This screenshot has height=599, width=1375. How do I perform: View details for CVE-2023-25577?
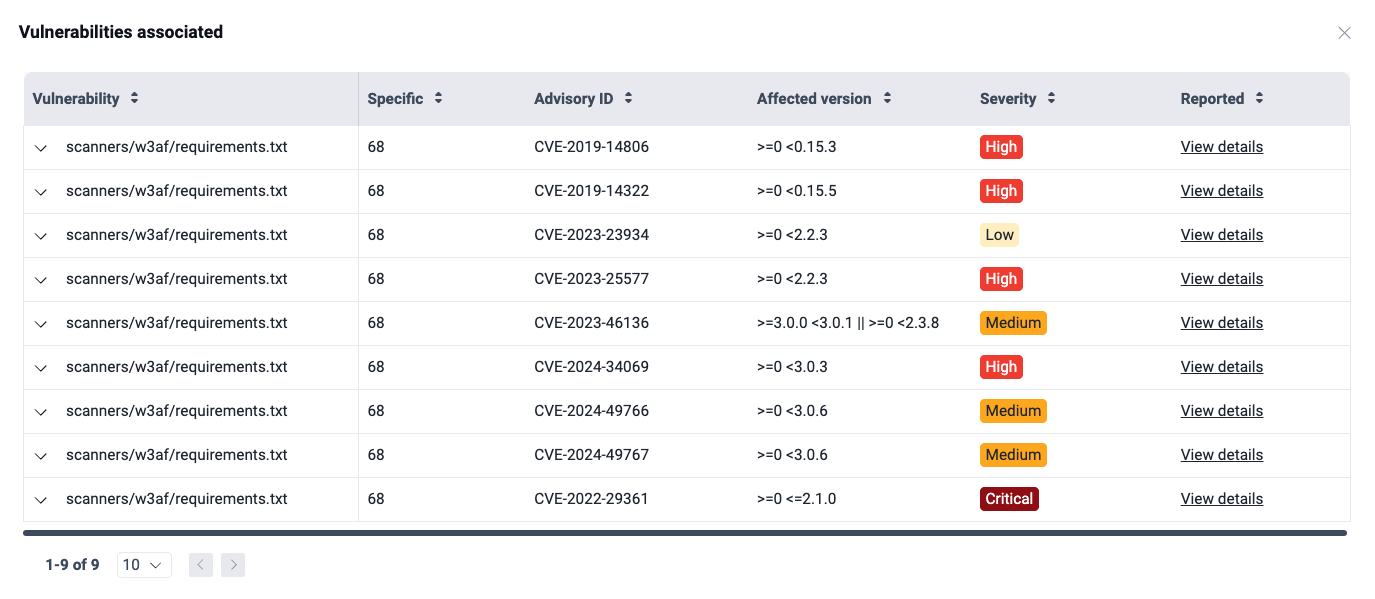tap(1221, 278)
